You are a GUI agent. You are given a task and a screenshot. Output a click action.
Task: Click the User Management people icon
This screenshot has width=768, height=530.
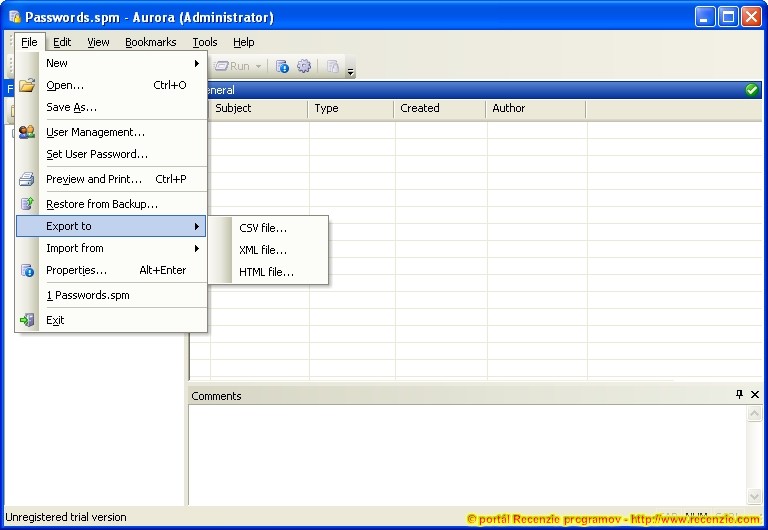27,132
